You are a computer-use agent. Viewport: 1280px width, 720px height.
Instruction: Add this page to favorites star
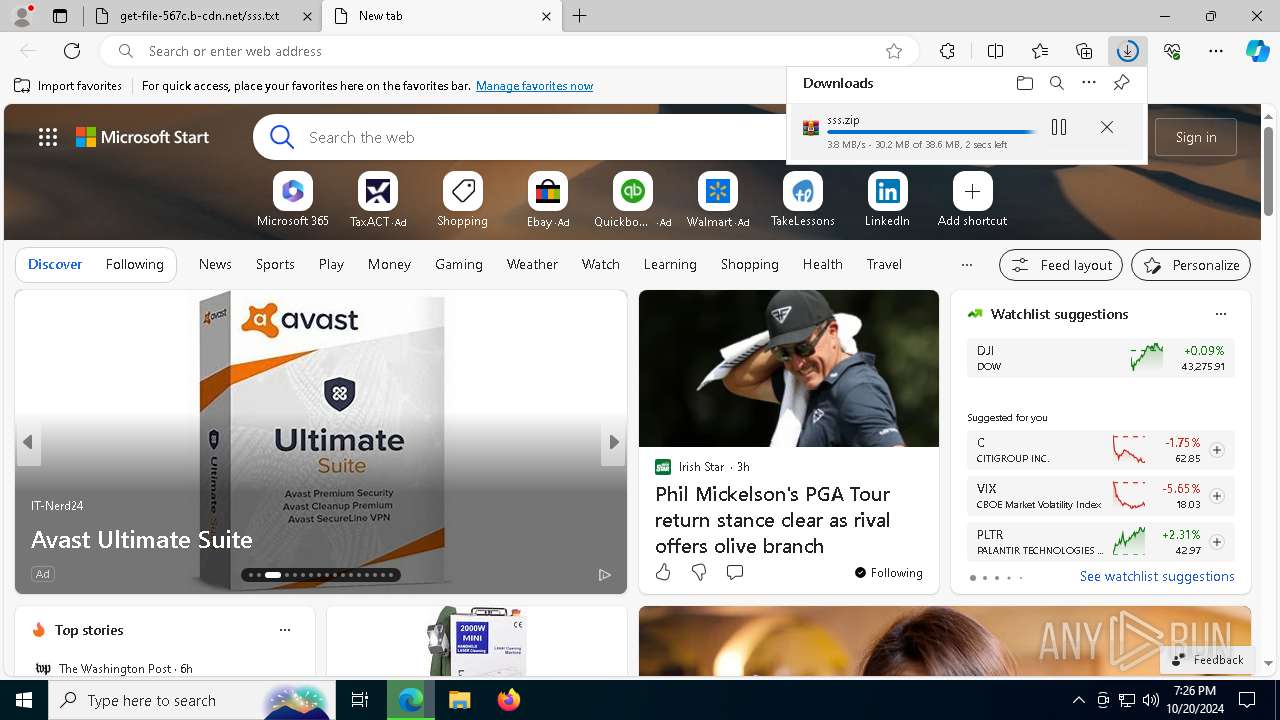click(894, 51)
